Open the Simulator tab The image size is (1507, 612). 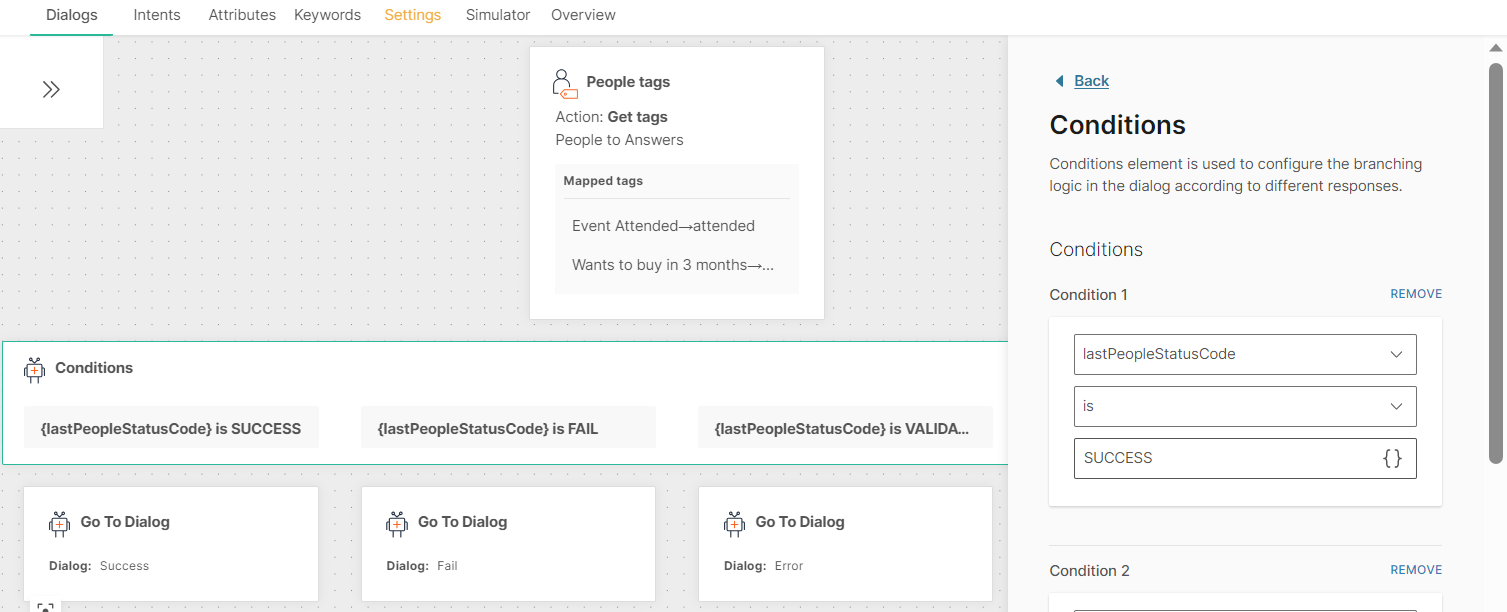click(x=498, y=15)
